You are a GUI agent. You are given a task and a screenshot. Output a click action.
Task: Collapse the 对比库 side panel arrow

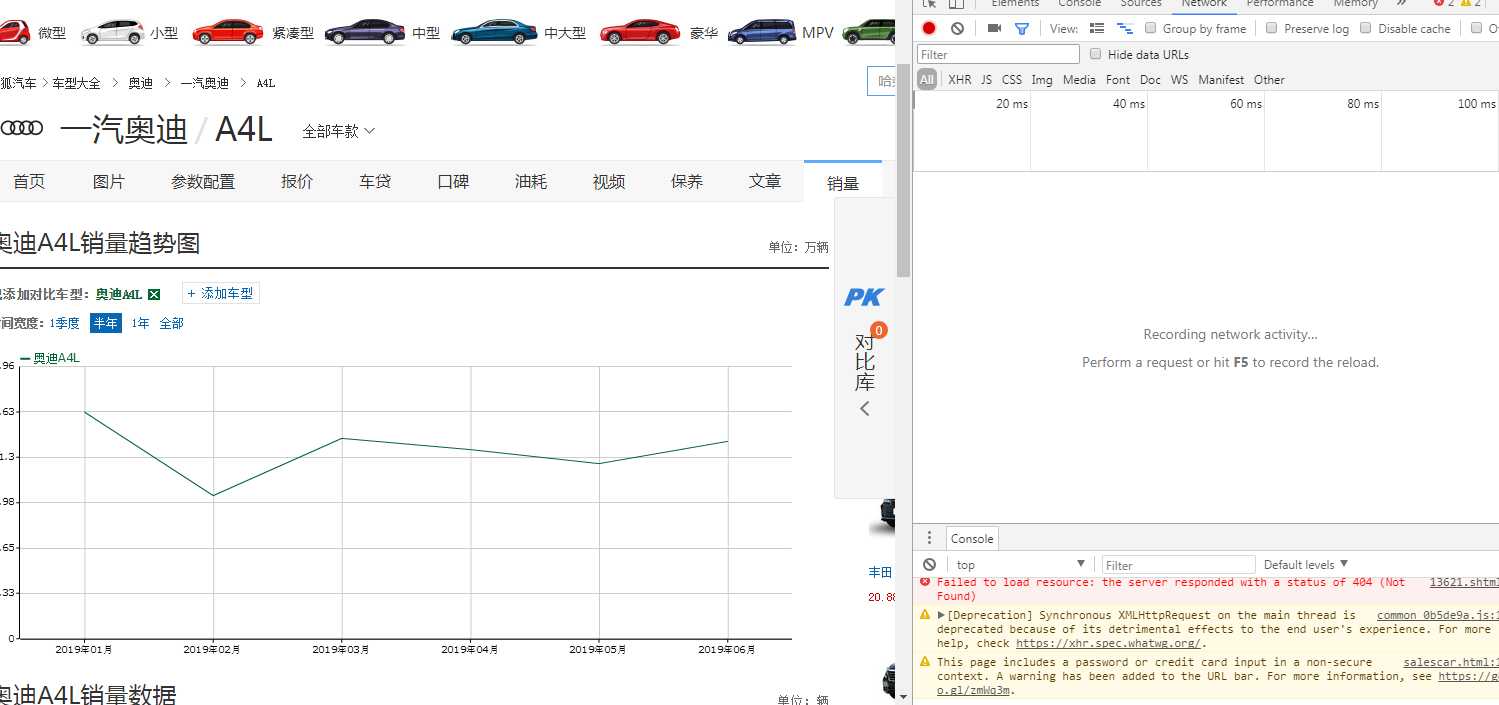click(865, 408)
